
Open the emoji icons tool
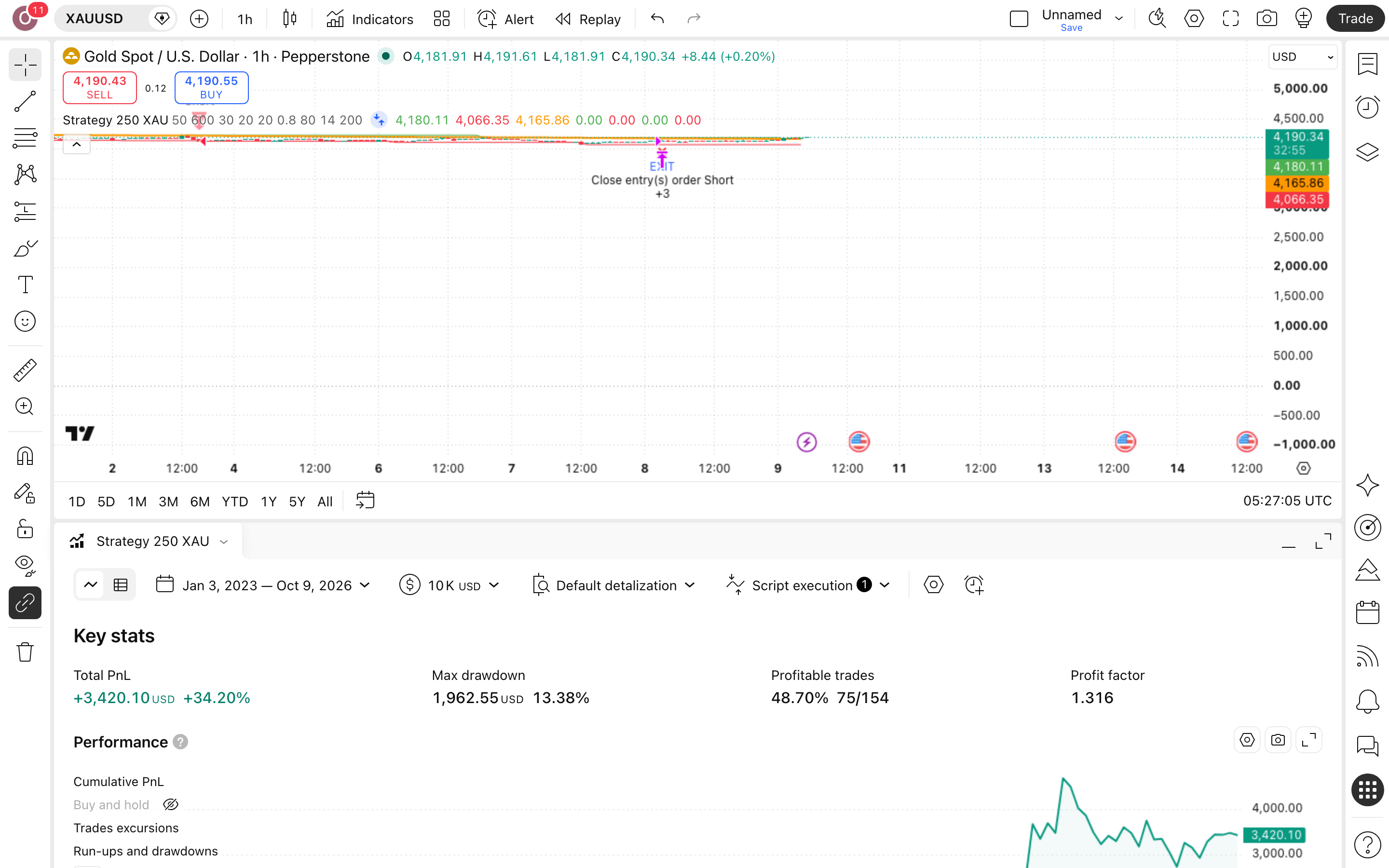(25, 321)
